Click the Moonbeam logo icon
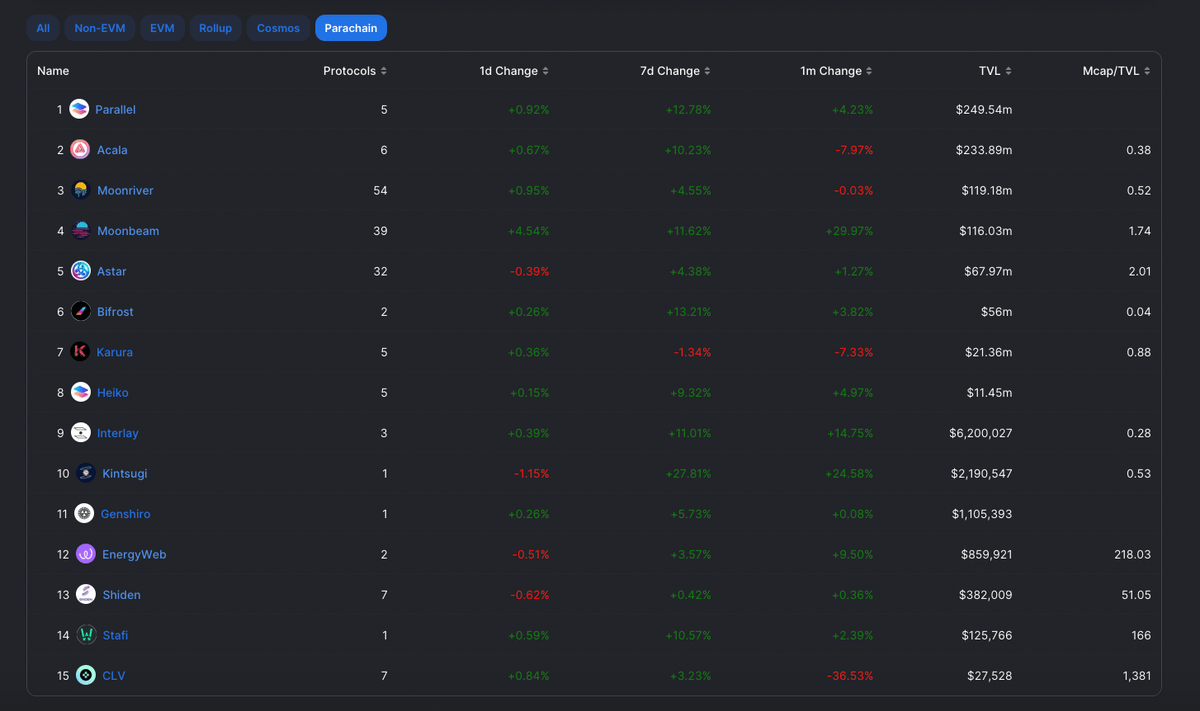1200x711 pixels. click(81, 231)
